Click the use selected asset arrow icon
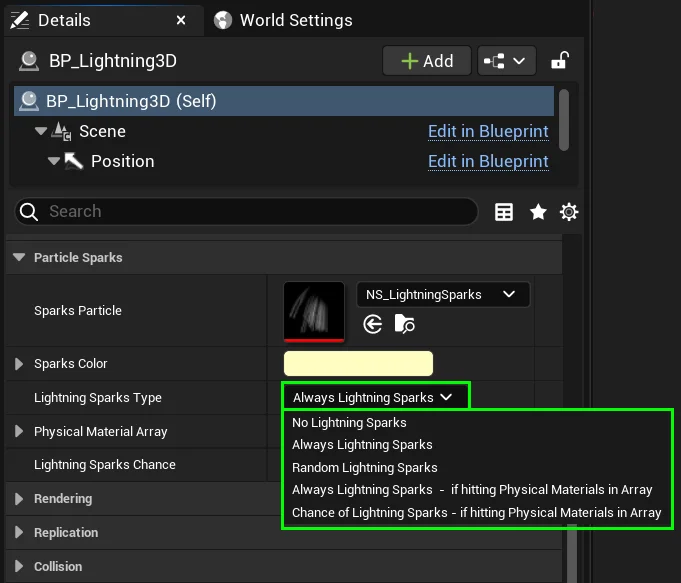This screenshot has width=681, height=583. click(373, 323)
